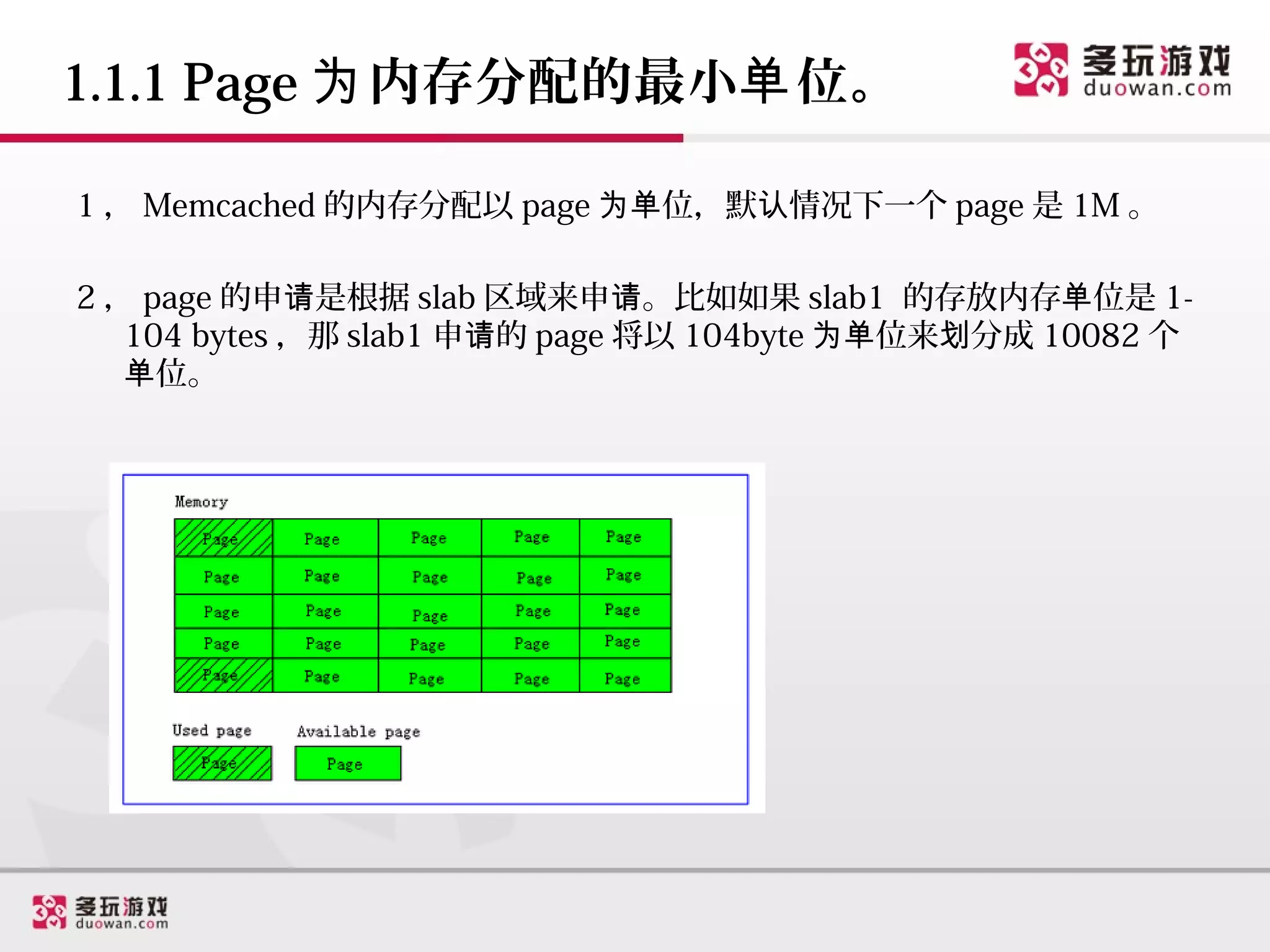1270x952 pixels.
Task: Click the hatched Page cell directly below 'Memory'
Action: [223, 537]
